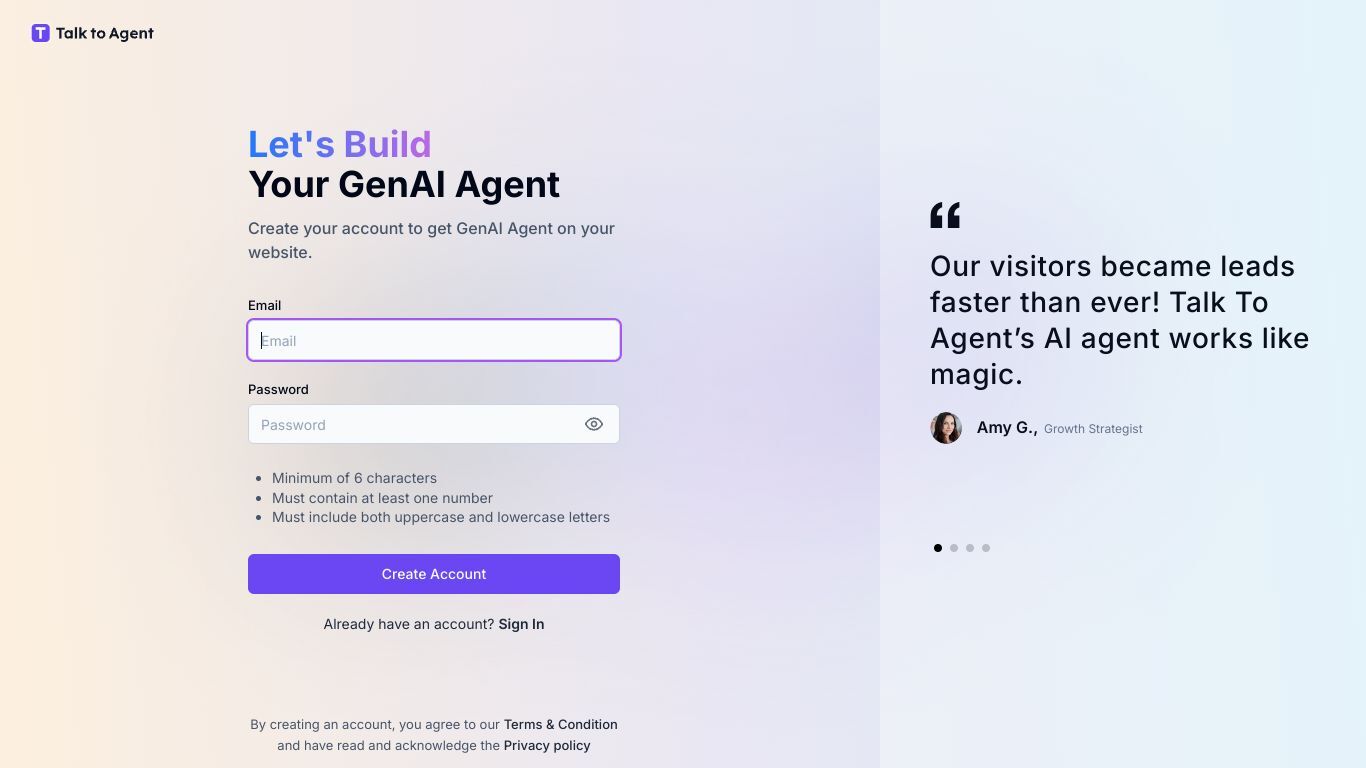Click the large quotation mark icon

[x=945, y=215]
